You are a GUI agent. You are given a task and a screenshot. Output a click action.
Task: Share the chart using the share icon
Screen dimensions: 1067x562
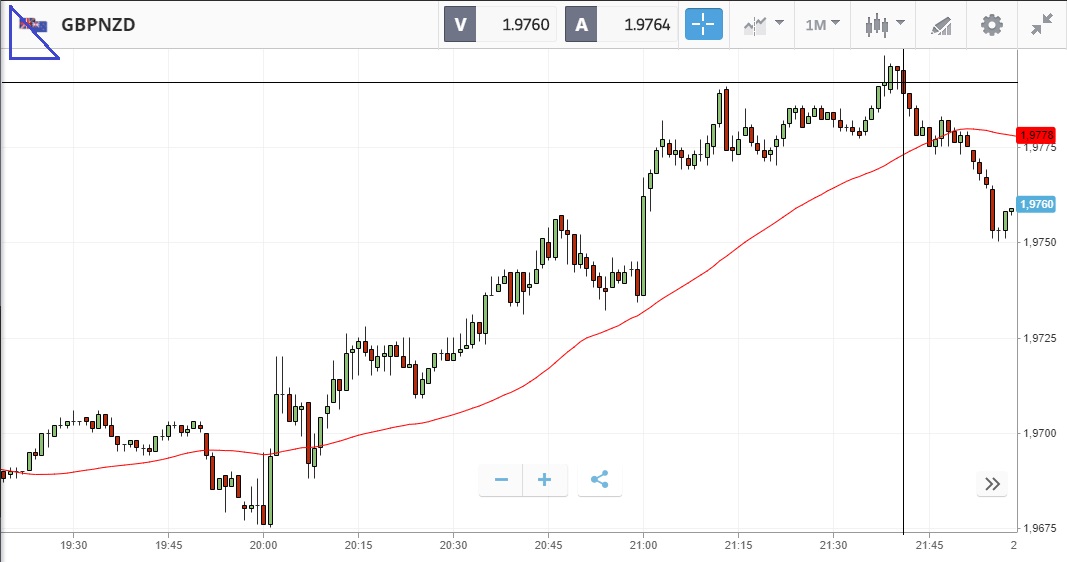[599, 480]
